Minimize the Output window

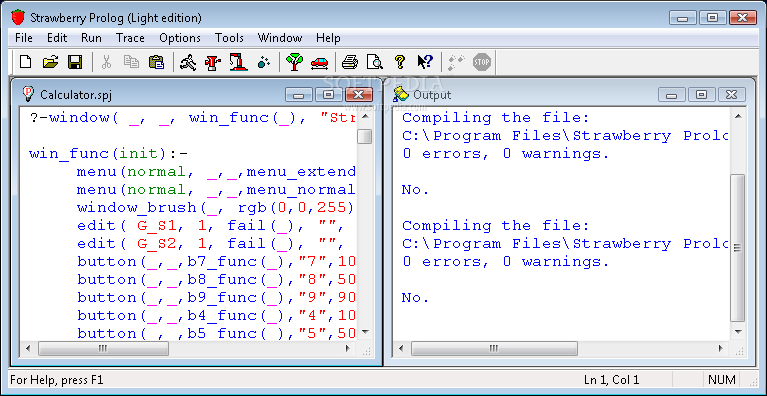pyautogui.click(x=672, y=94)
